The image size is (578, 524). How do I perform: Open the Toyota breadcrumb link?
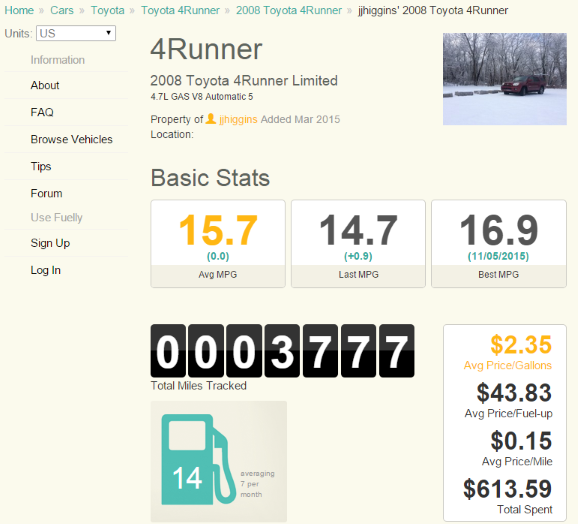tap(108, 10)
